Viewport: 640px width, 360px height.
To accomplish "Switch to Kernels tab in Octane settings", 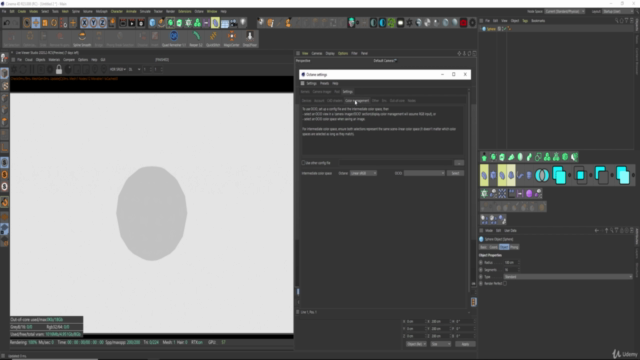I will [305, 92].
